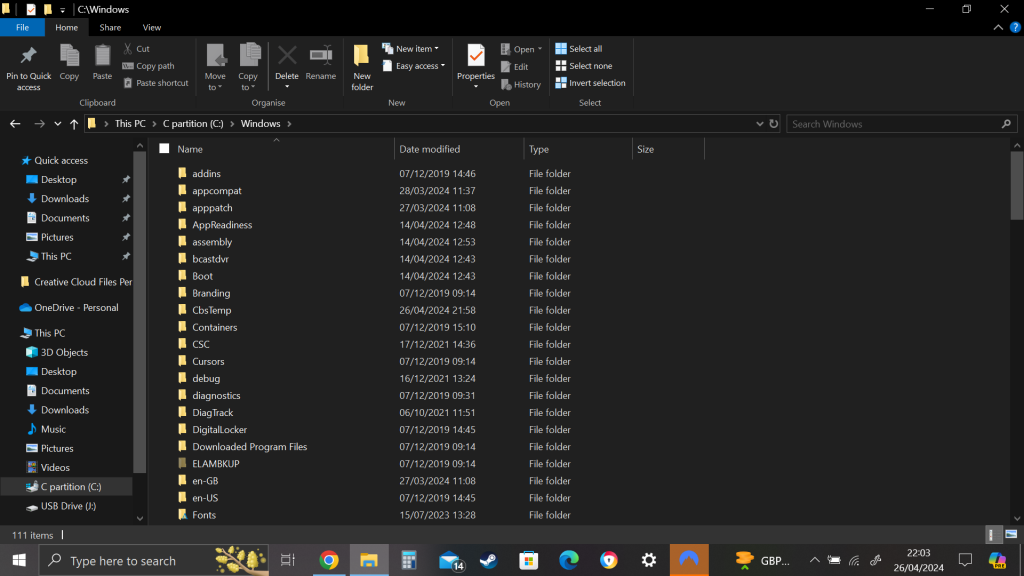The width and height of the screenshot is (1024, 576).
Task: Open the address bar history dropdown
Action: [x=758, y=123]
